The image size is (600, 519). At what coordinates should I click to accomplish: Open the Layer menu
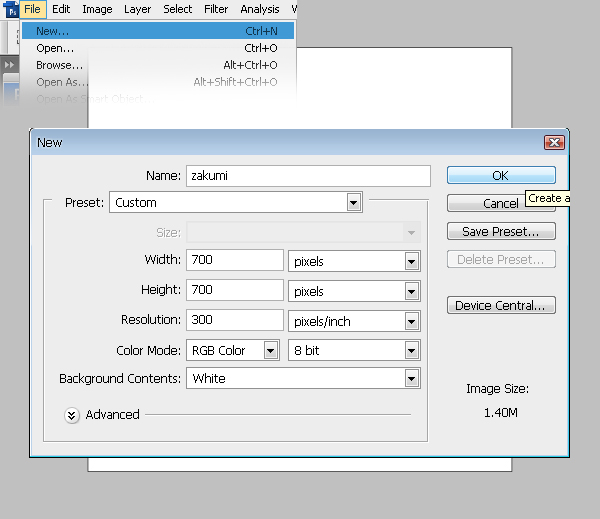pyautogui.click(x=137, y=9)
